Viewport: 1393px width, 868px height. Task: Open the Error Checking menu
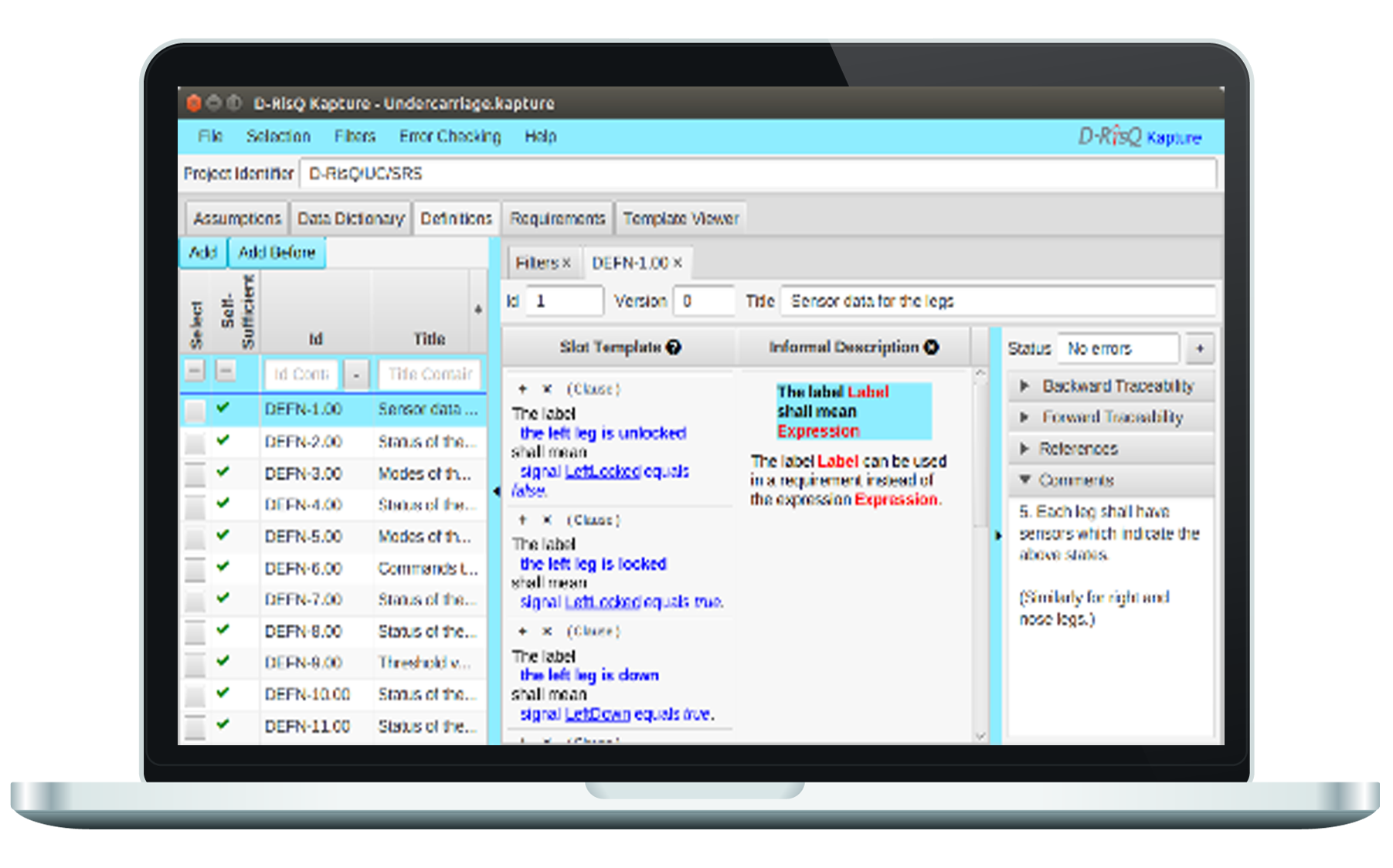pos(450,137)
